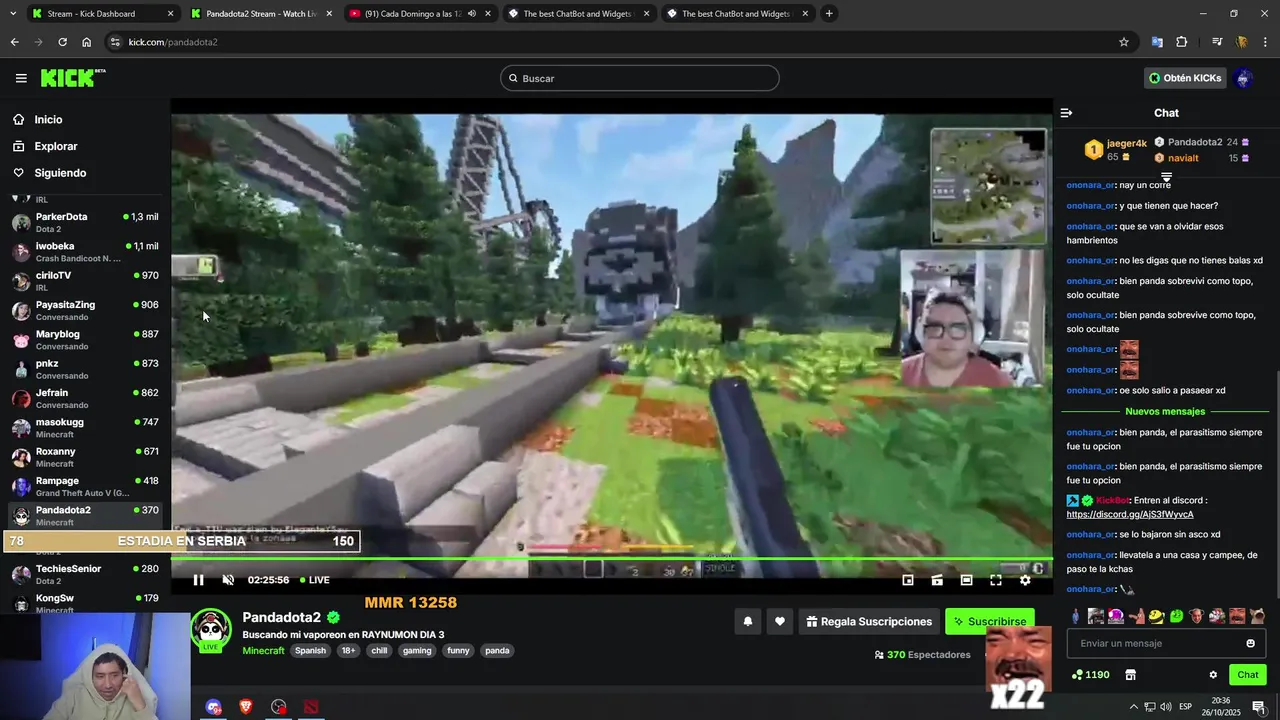The image size is (1280, 720).
Task: Open Jefrain channel in sidebar
Action: point(85,398)
